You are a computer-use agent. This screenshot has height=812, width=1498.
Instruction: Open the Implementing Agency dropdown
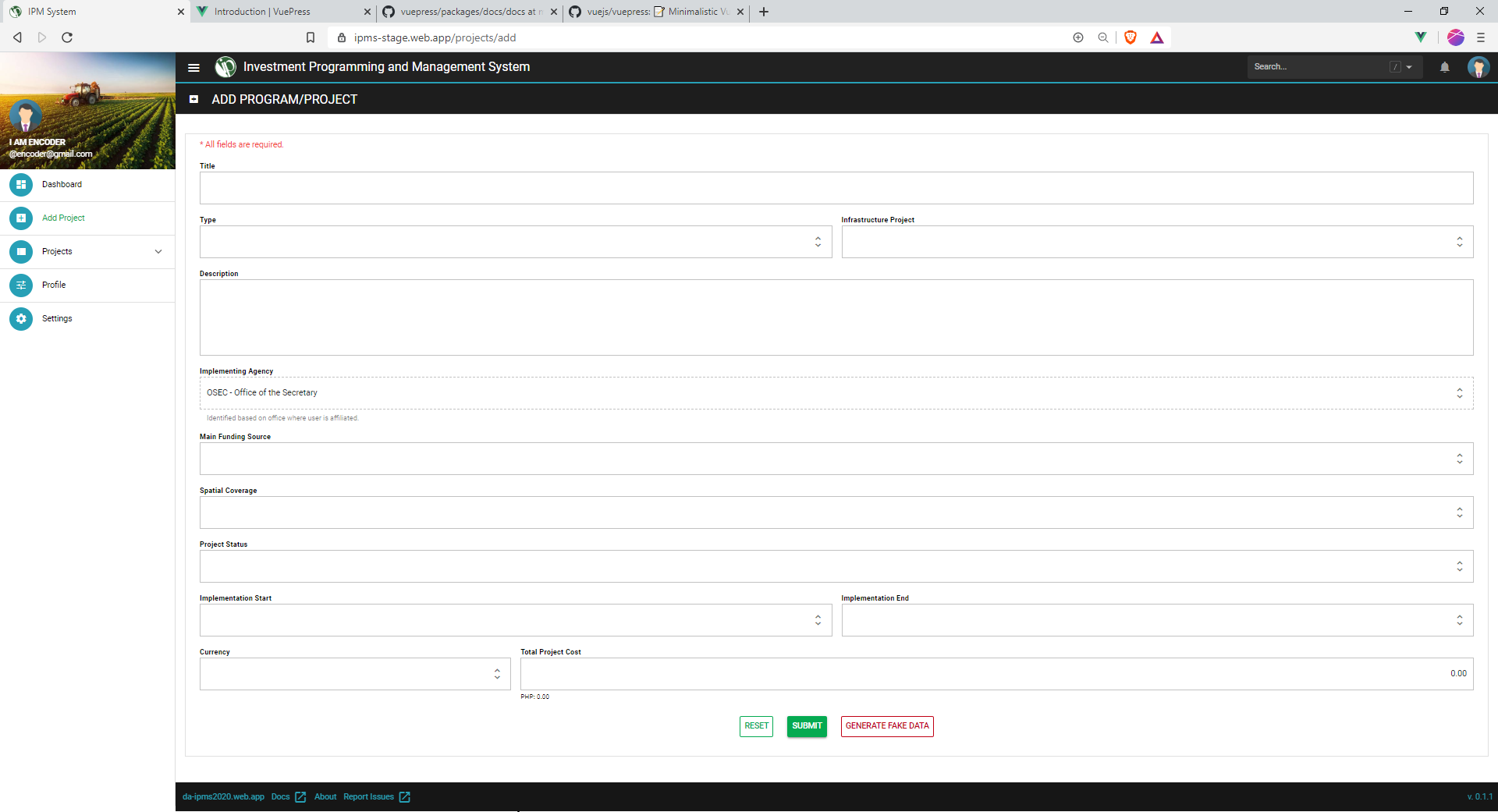836,393
